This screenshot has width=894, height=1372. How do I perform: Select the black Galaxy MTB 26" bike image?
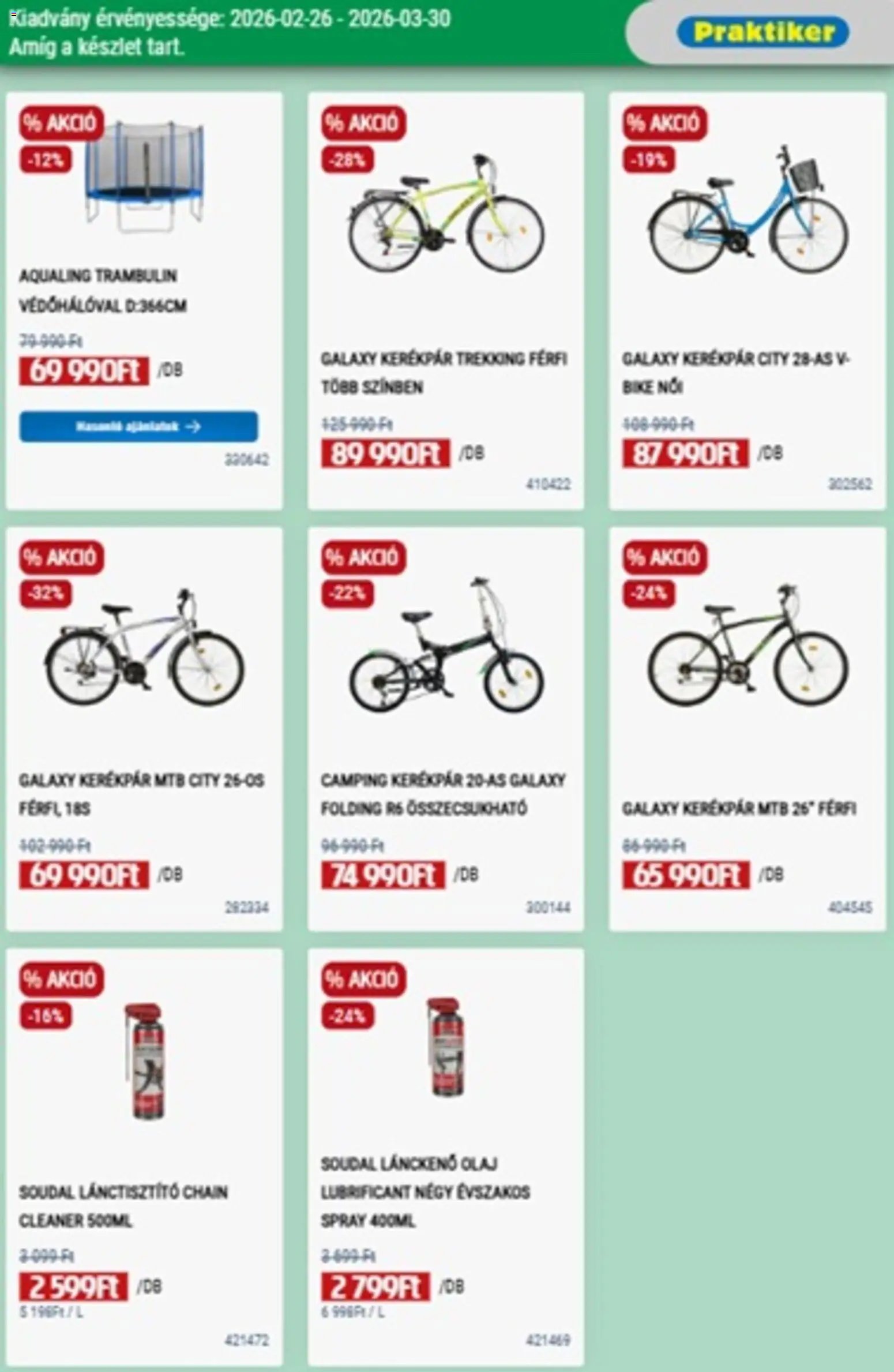(748, 645)
